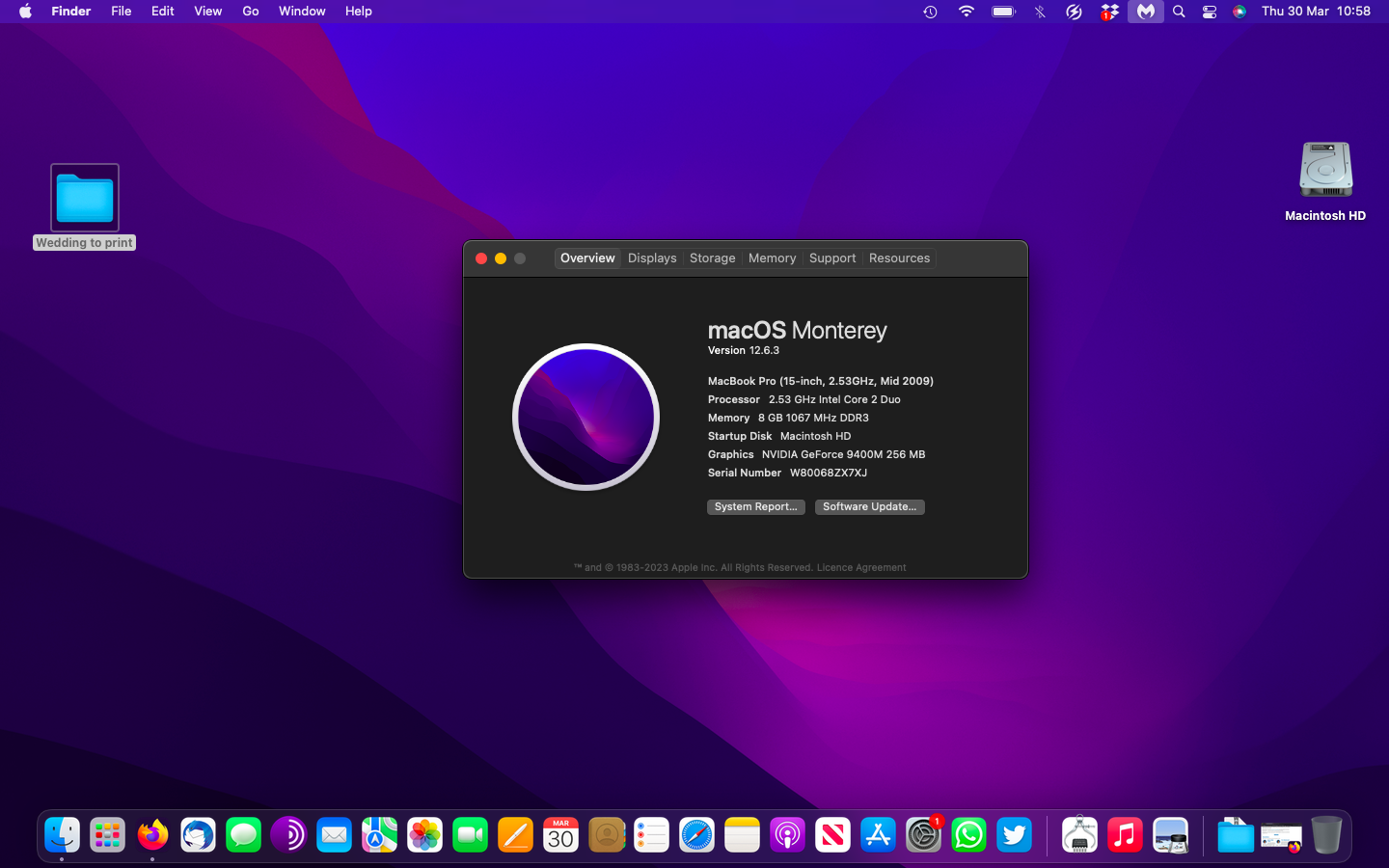This screenshot has width=1389, height=868.
Task: Open WhatsApp from the Dock
Action: click(968, 835)
